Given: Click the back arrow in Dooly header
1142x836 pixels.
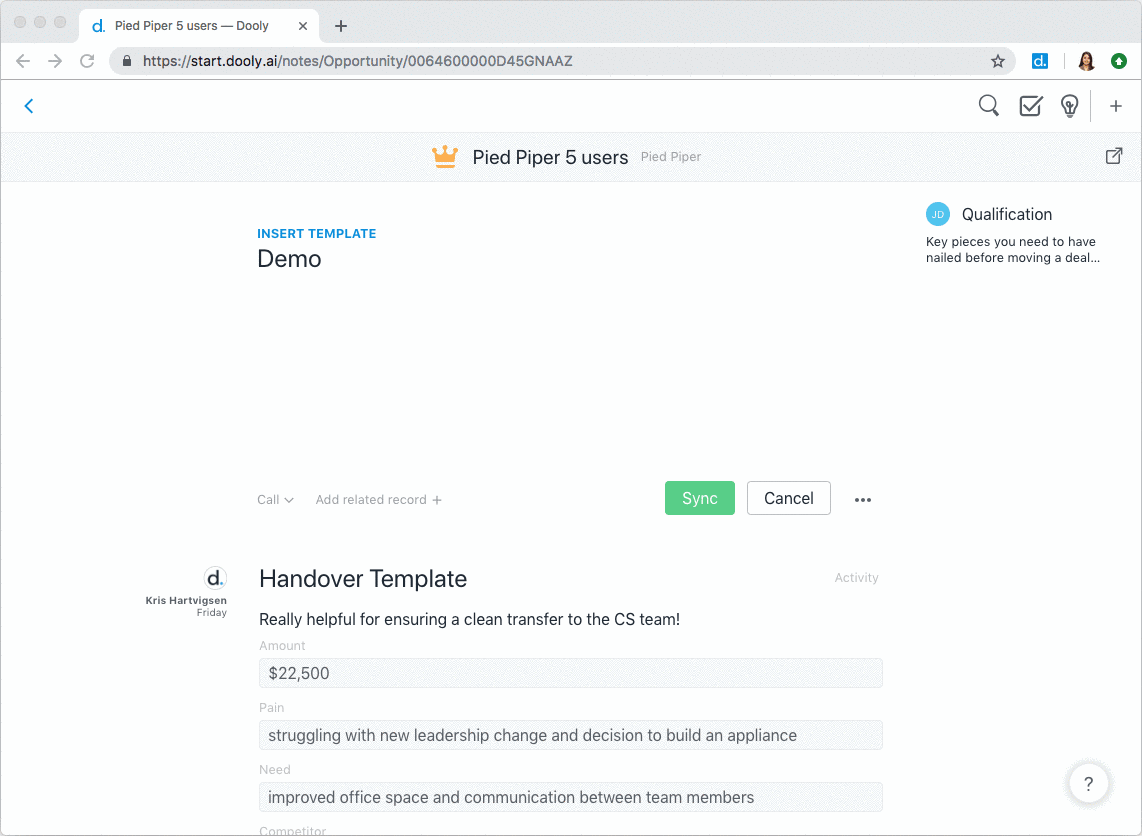Looking at the screenshot, I should [x=29, y=106].
